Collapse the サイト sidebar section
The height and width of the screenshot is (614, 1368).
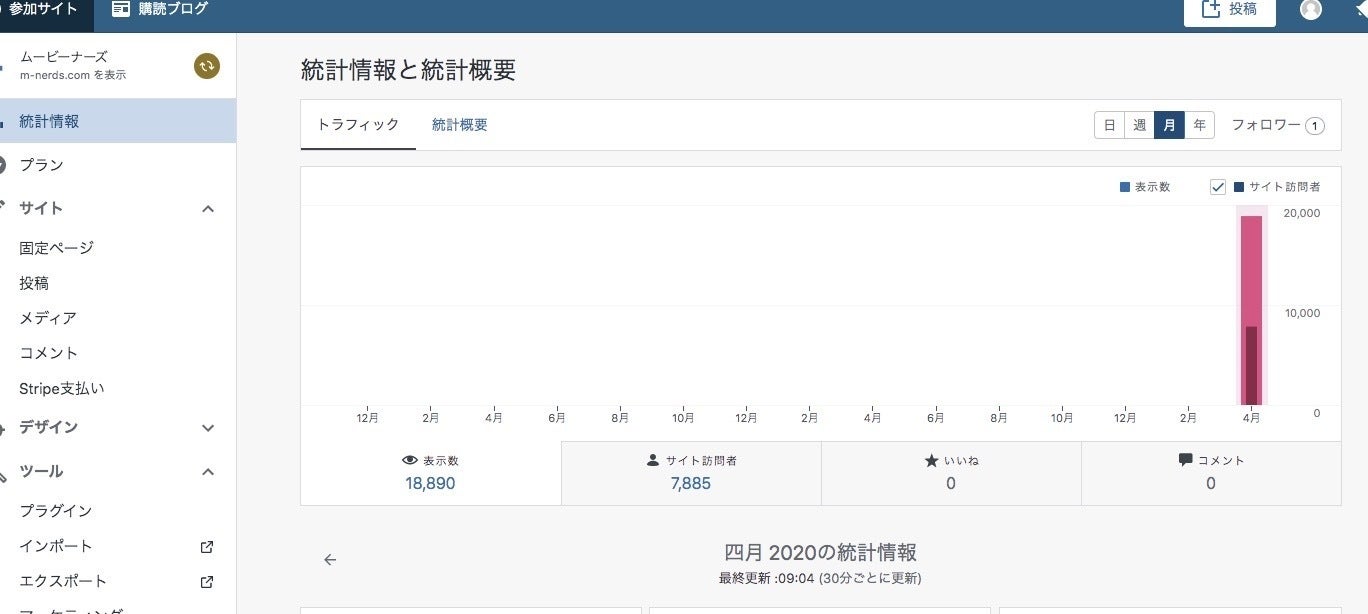[x=208, y=208]
